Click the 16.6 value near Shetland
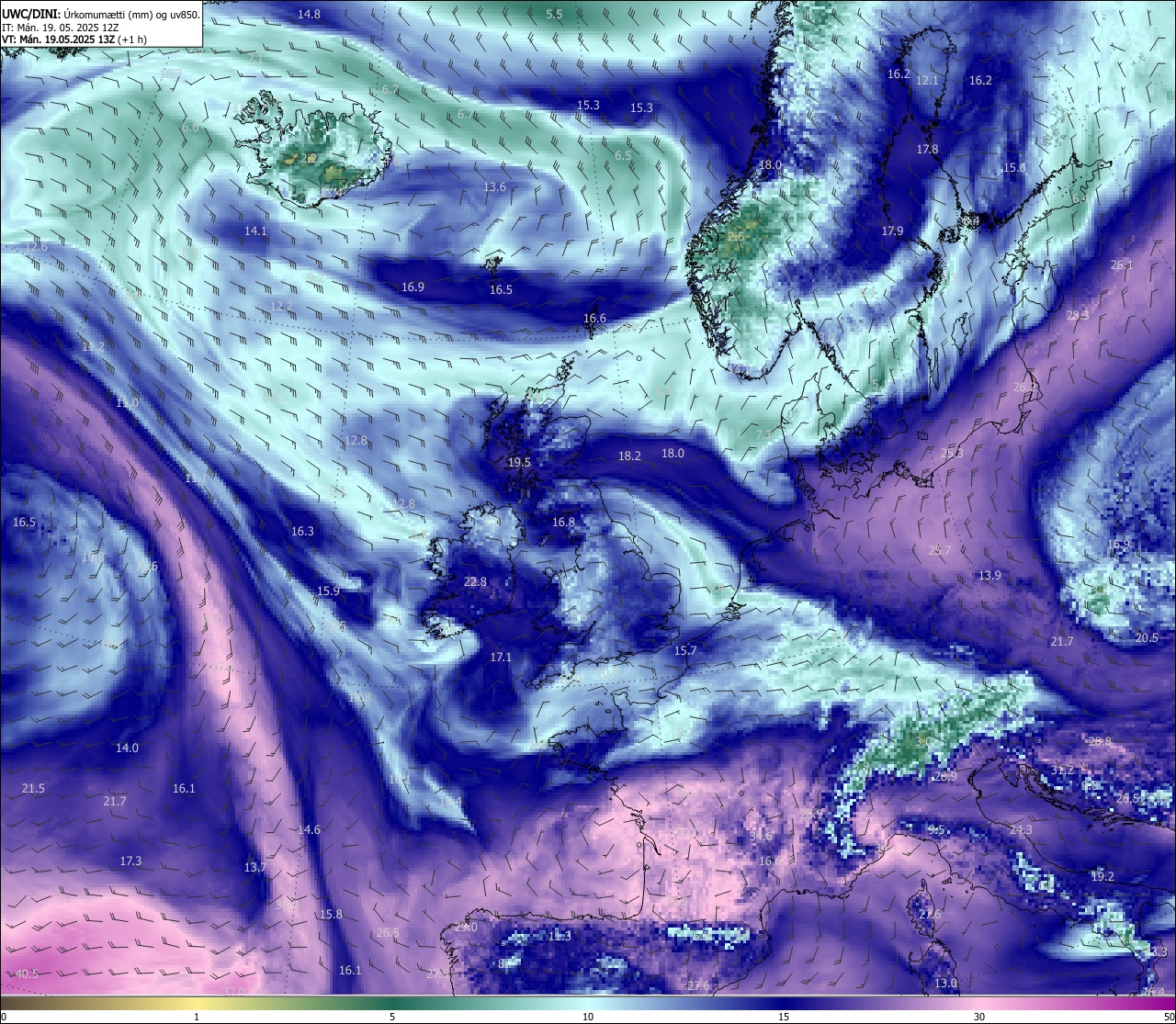This screenshot has height=1024, width=1176. (x=594, y=319)
